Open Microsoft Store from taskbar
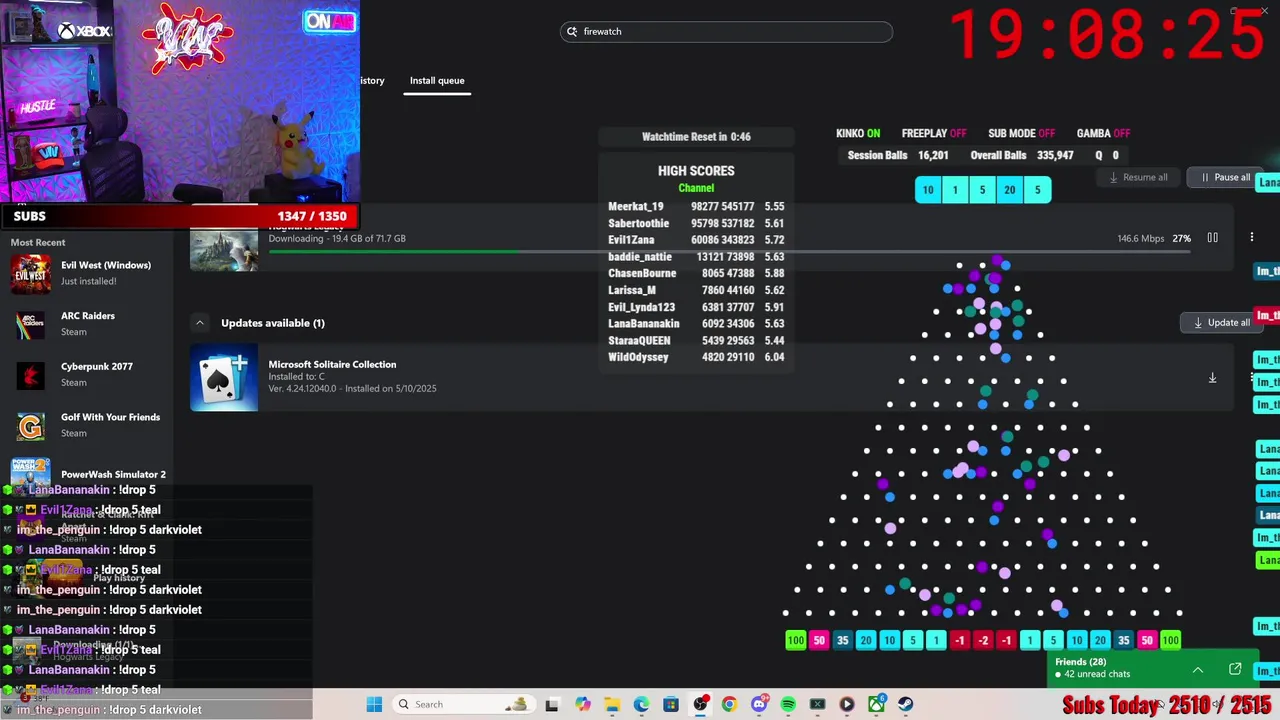This screenshot has width=1280, height=720. [670, 704]
